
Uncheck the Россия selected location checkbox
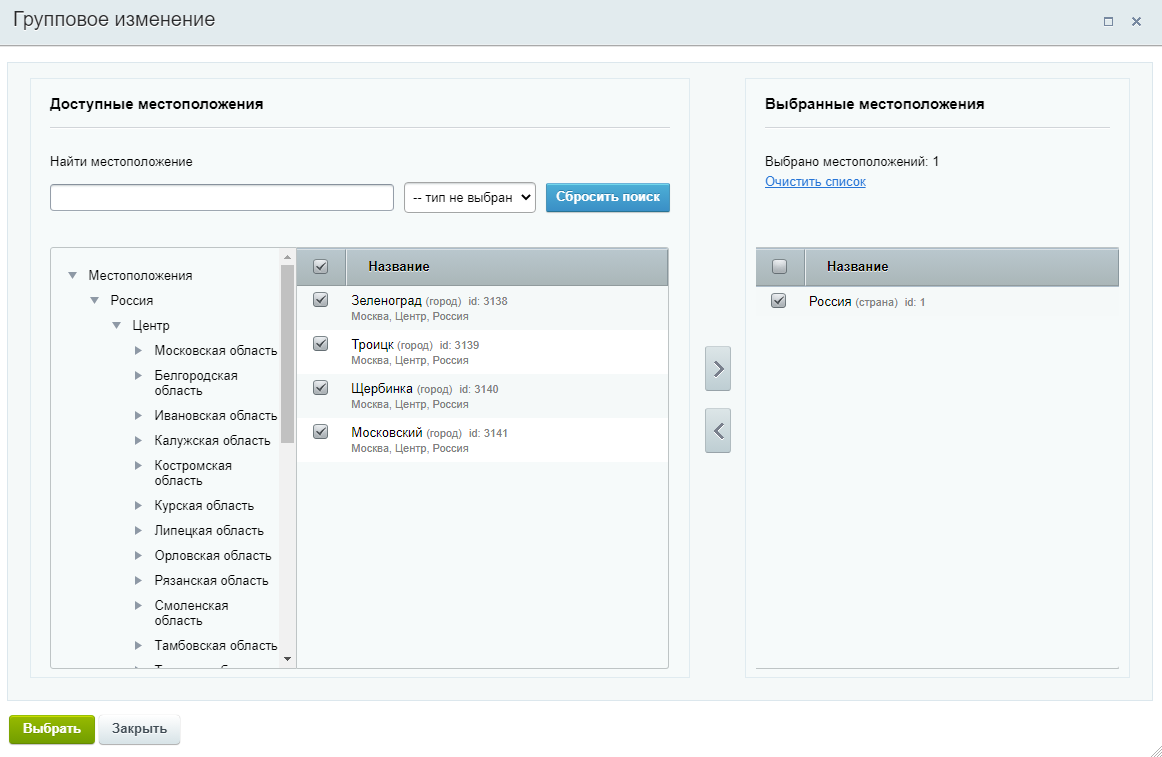point(779,301)
